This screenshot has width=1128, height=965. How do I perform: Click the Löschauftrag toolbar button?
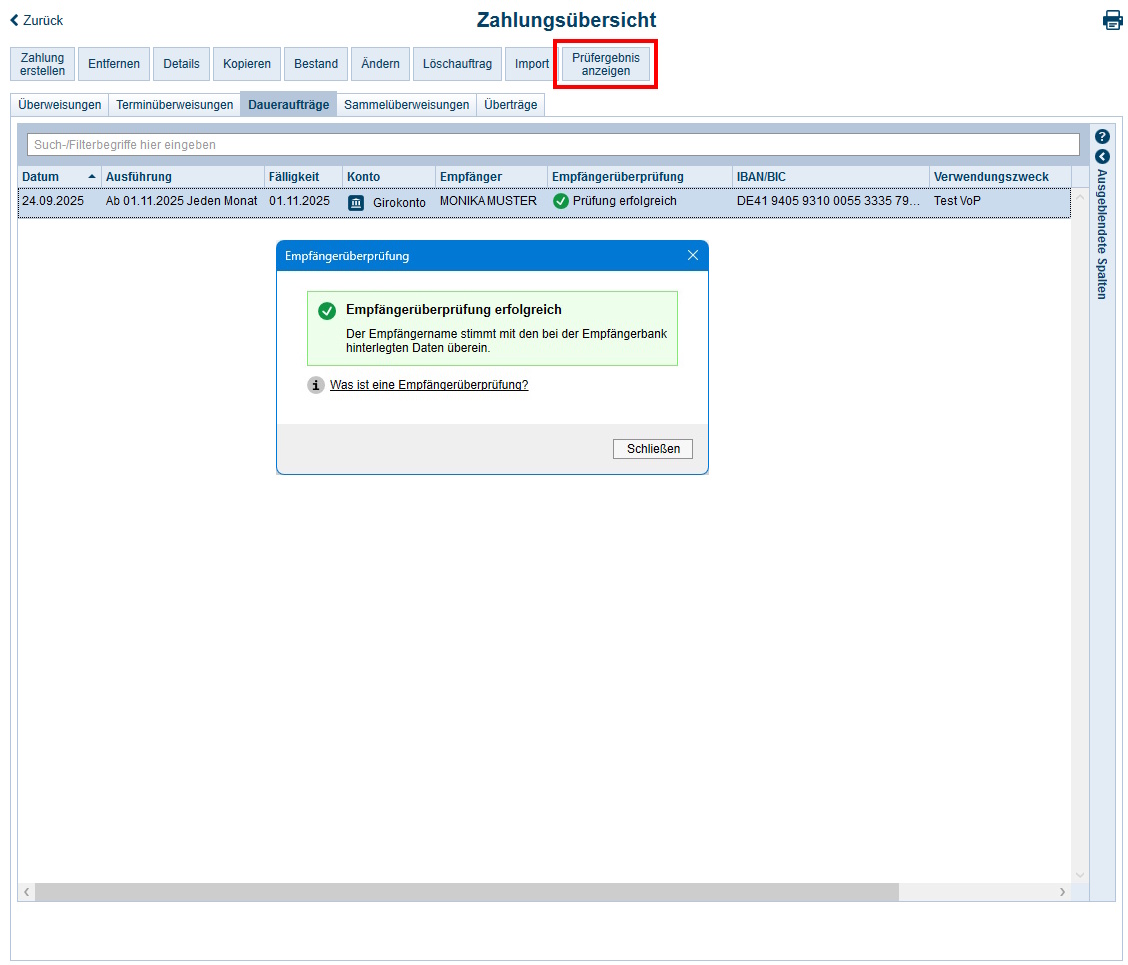(457, 64)
